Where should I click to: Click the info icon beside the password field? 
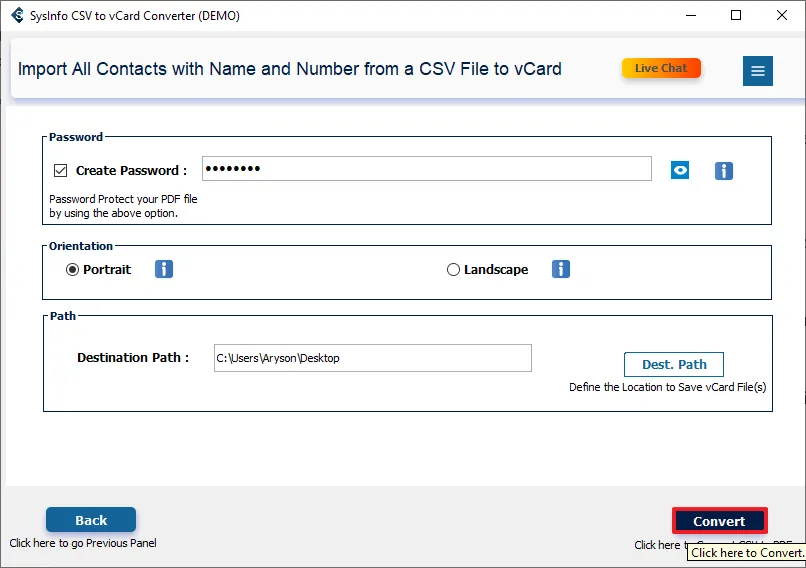pyautogui.click(x=724, y=171)
